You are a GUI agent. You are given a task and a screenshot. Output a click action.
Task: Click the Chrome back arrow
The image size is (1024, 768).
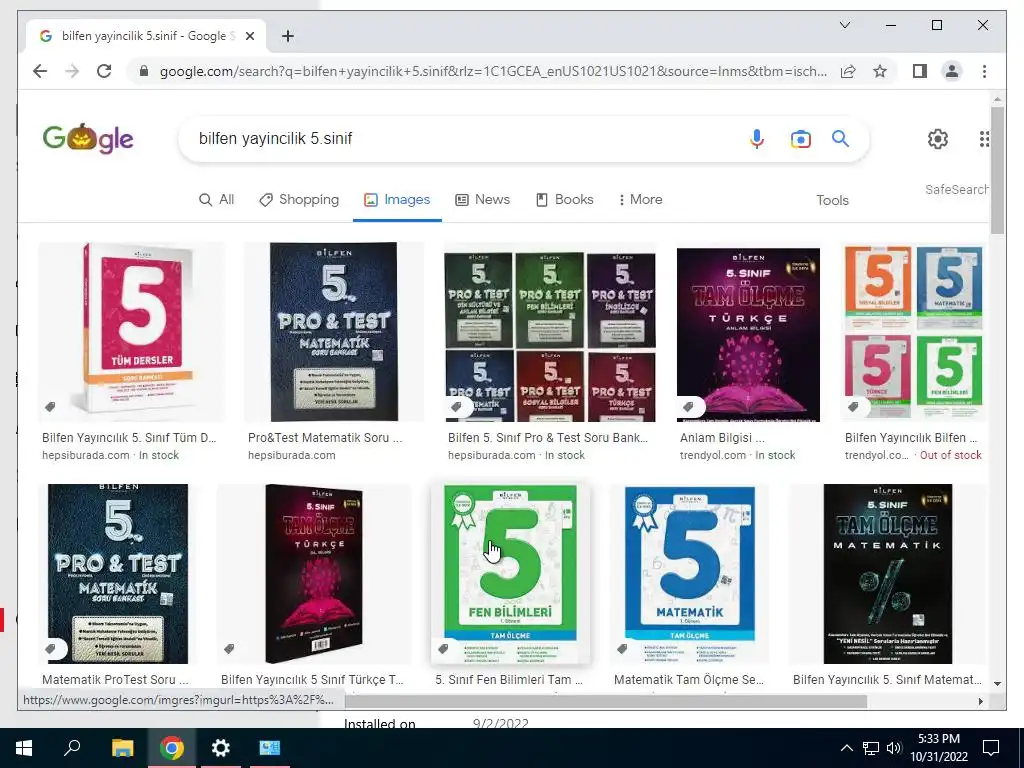[40, 71]
